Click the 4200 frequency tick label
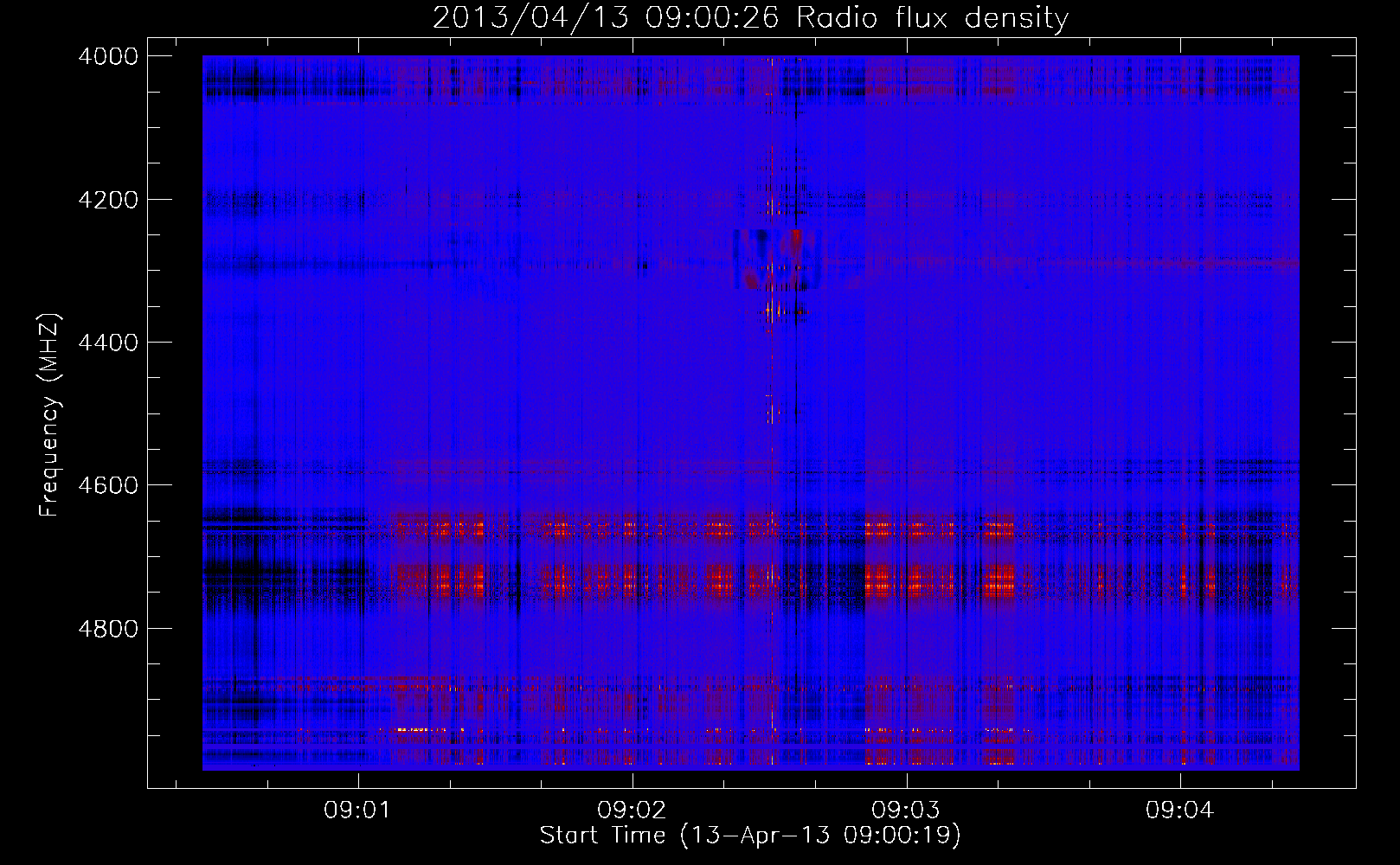This screenshot has height=865, width=1400. (108, 200)
